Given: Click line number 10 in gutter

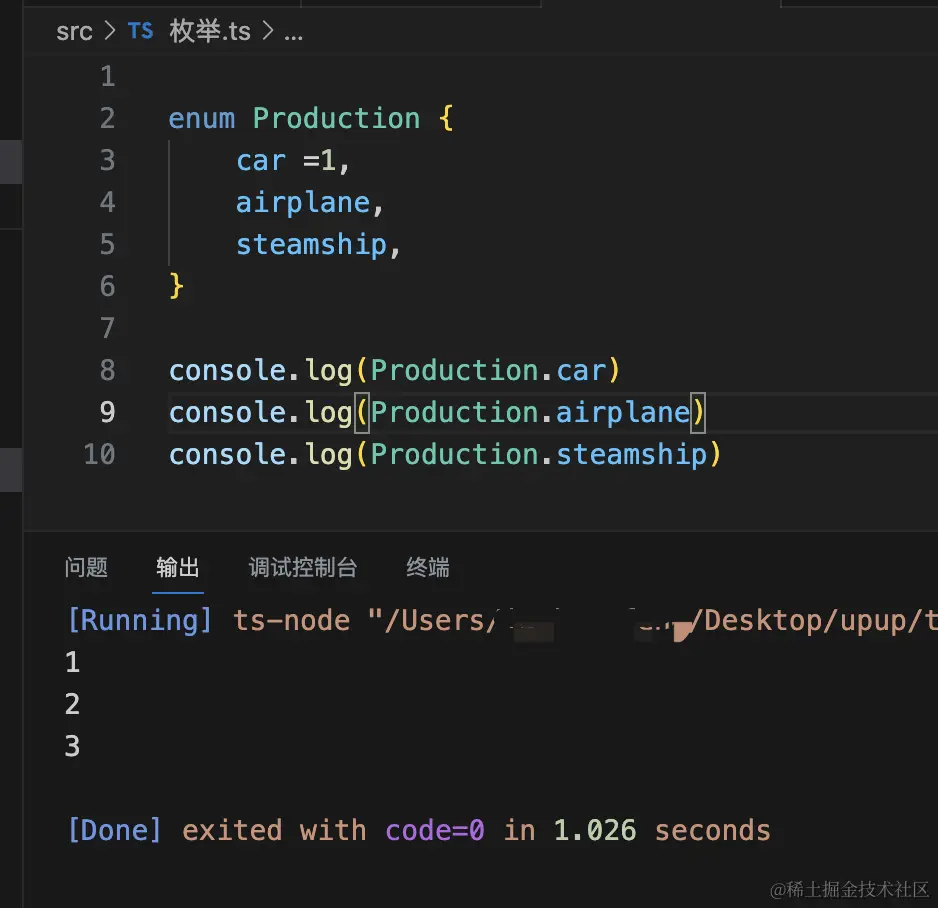Looking at the screenshot, I should [99, 454].
